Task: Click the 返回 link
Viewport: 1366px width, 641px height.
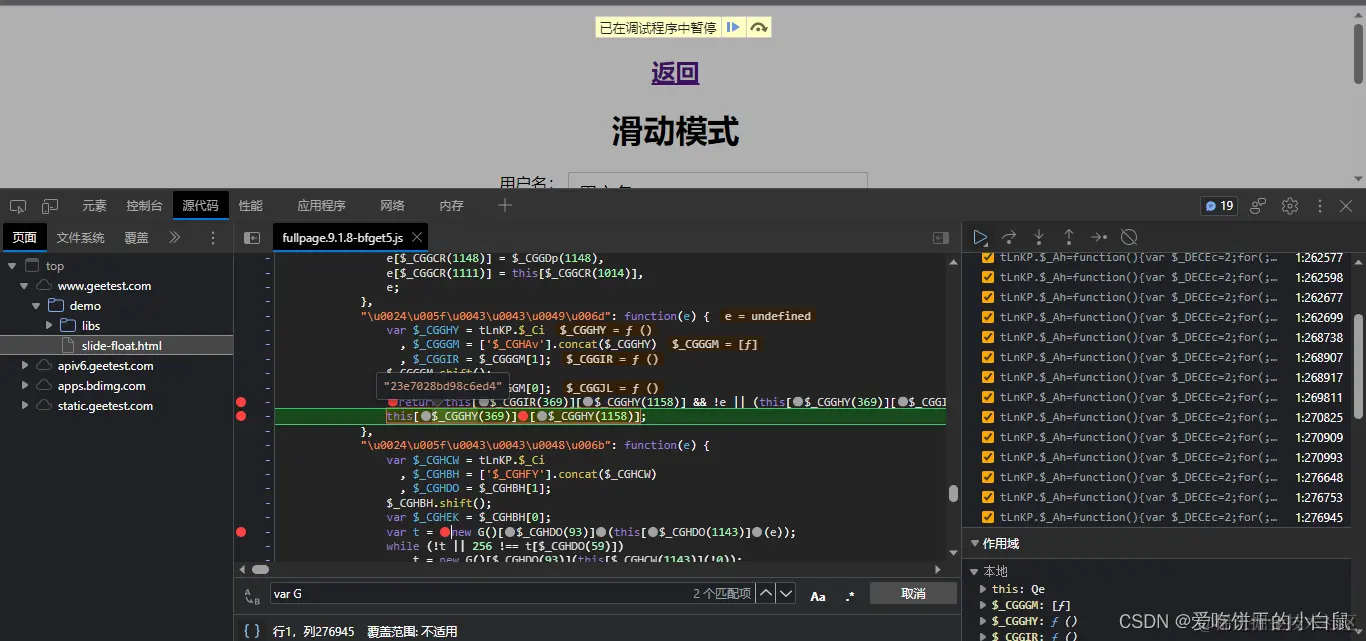Action: click(675, 73)
